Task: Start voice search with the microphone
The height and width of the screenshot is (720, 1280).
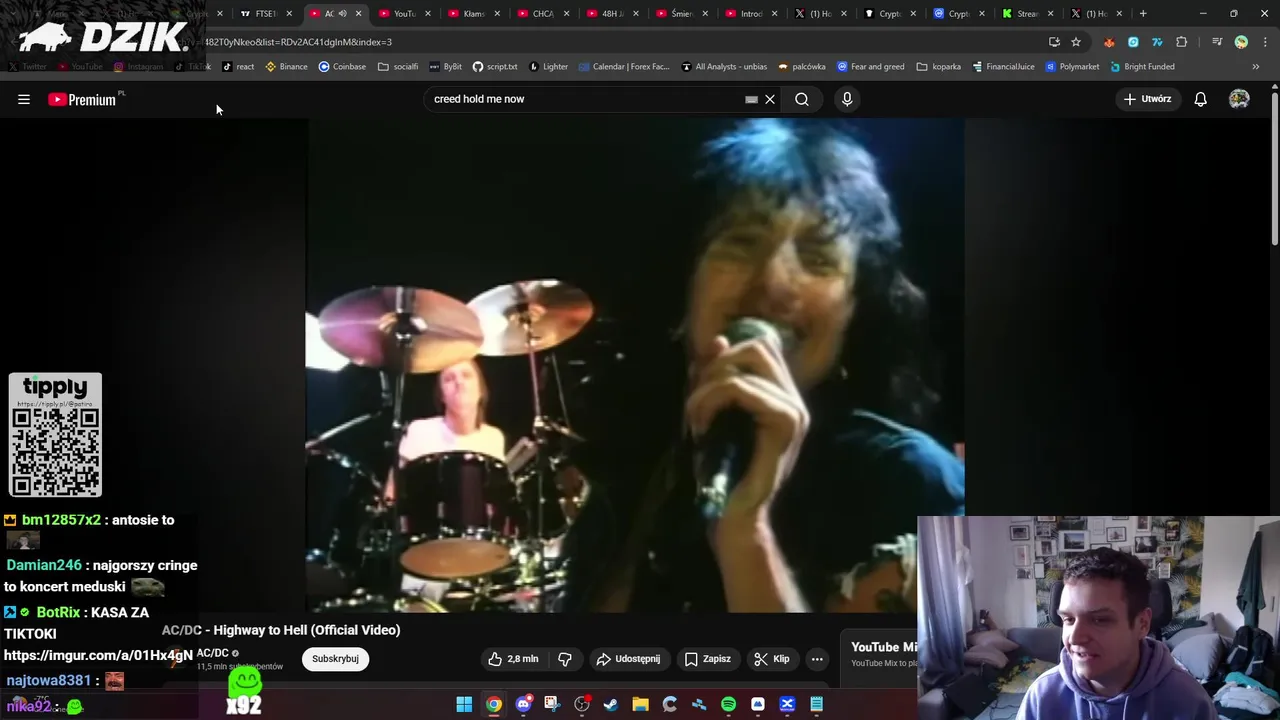Action: point(847,99)
